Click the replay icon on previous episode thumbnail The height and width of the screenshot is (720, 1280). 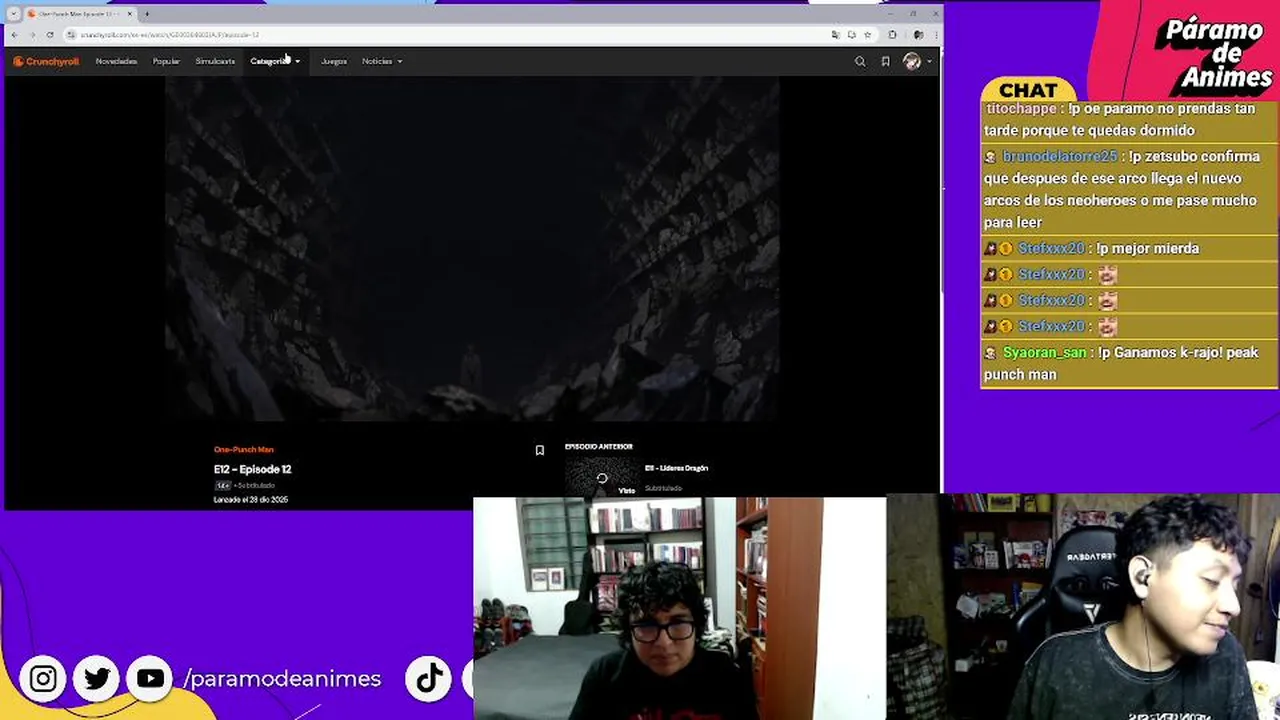[602, 479]
